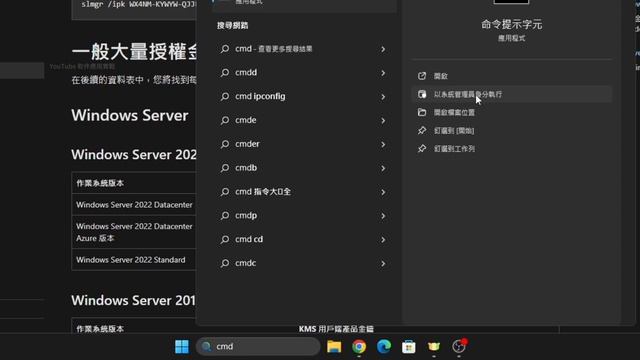Expand the chevron beside 'cmd 指令大全'
Screen dimensions: 640x360
coord(383,192)
